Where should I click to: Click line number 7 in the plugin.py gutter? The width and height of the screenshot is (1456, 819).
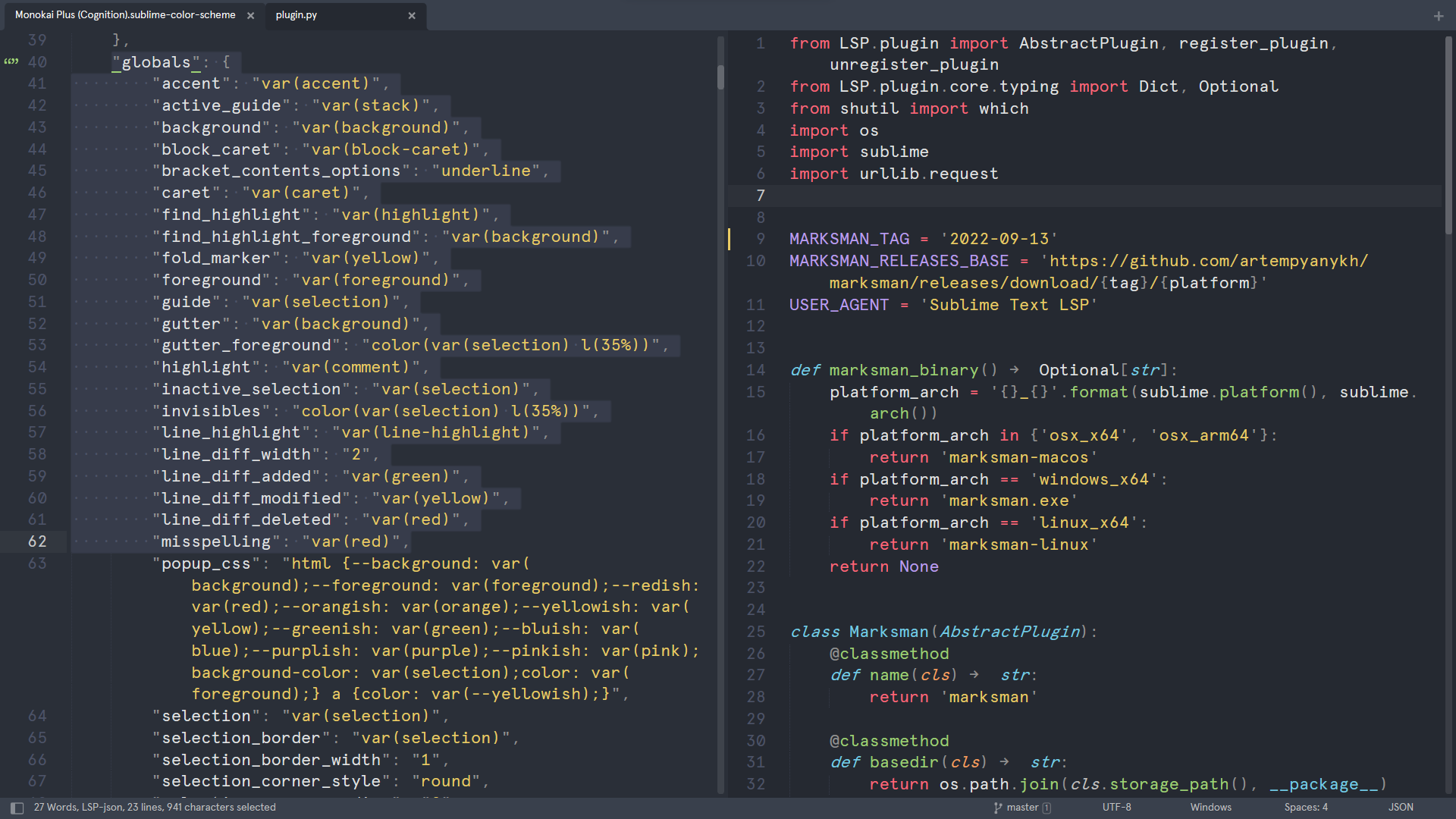click(761, 196)
